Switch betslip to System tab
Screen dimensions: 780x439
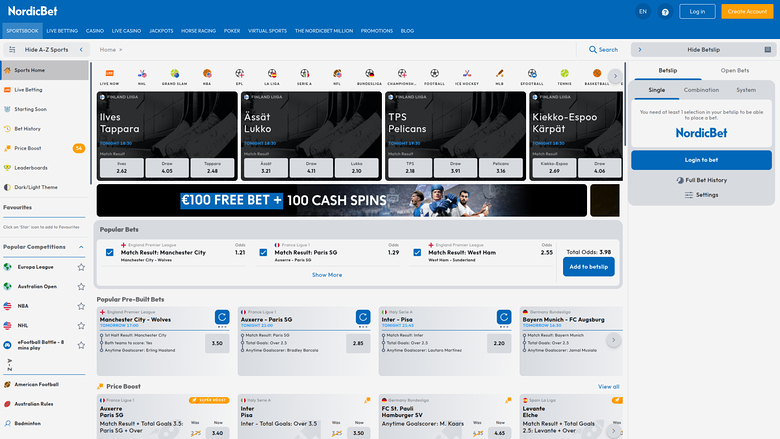tap(746, 90)
